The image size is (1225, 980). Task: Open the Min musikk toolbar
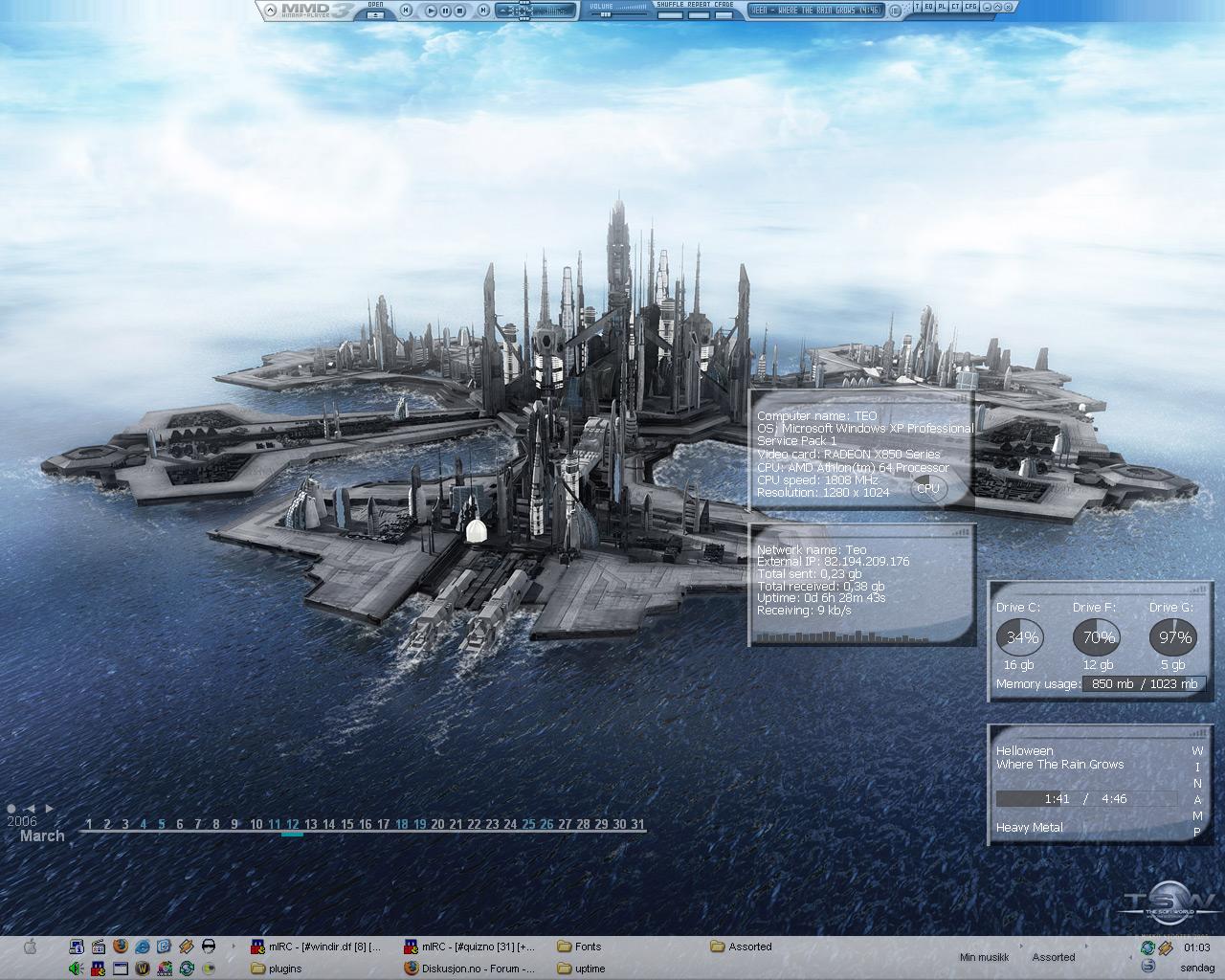984,957
